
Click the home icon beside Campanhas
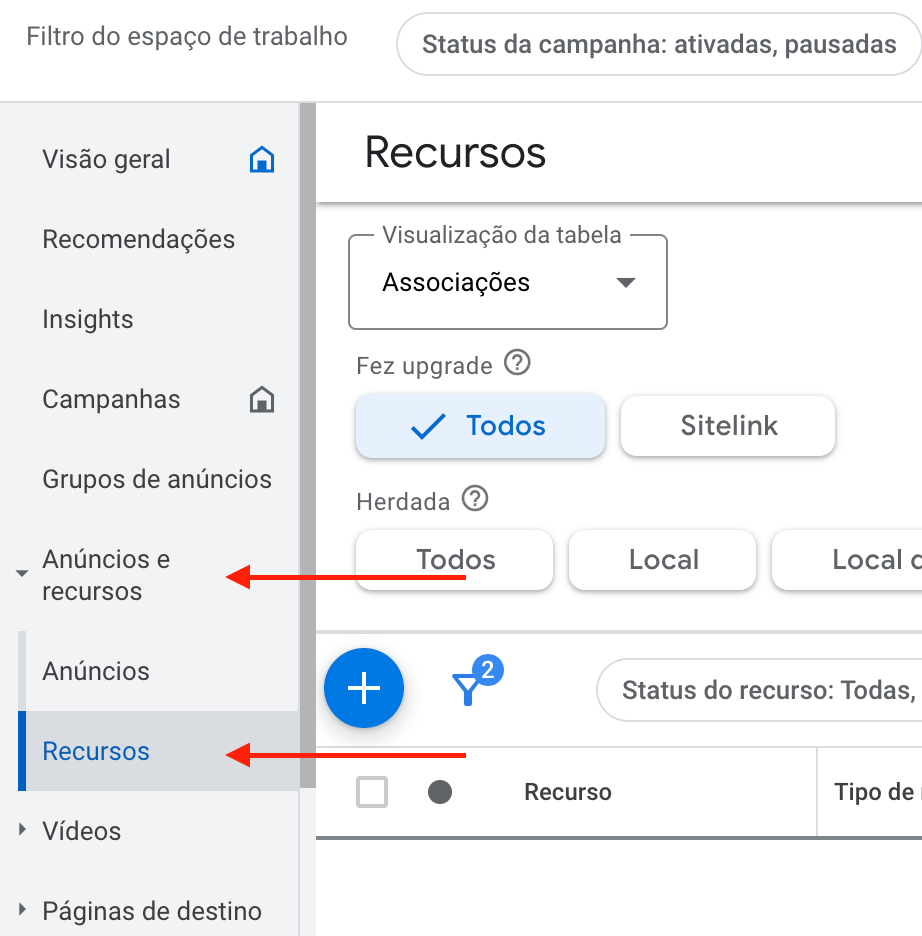pos(261,400)
